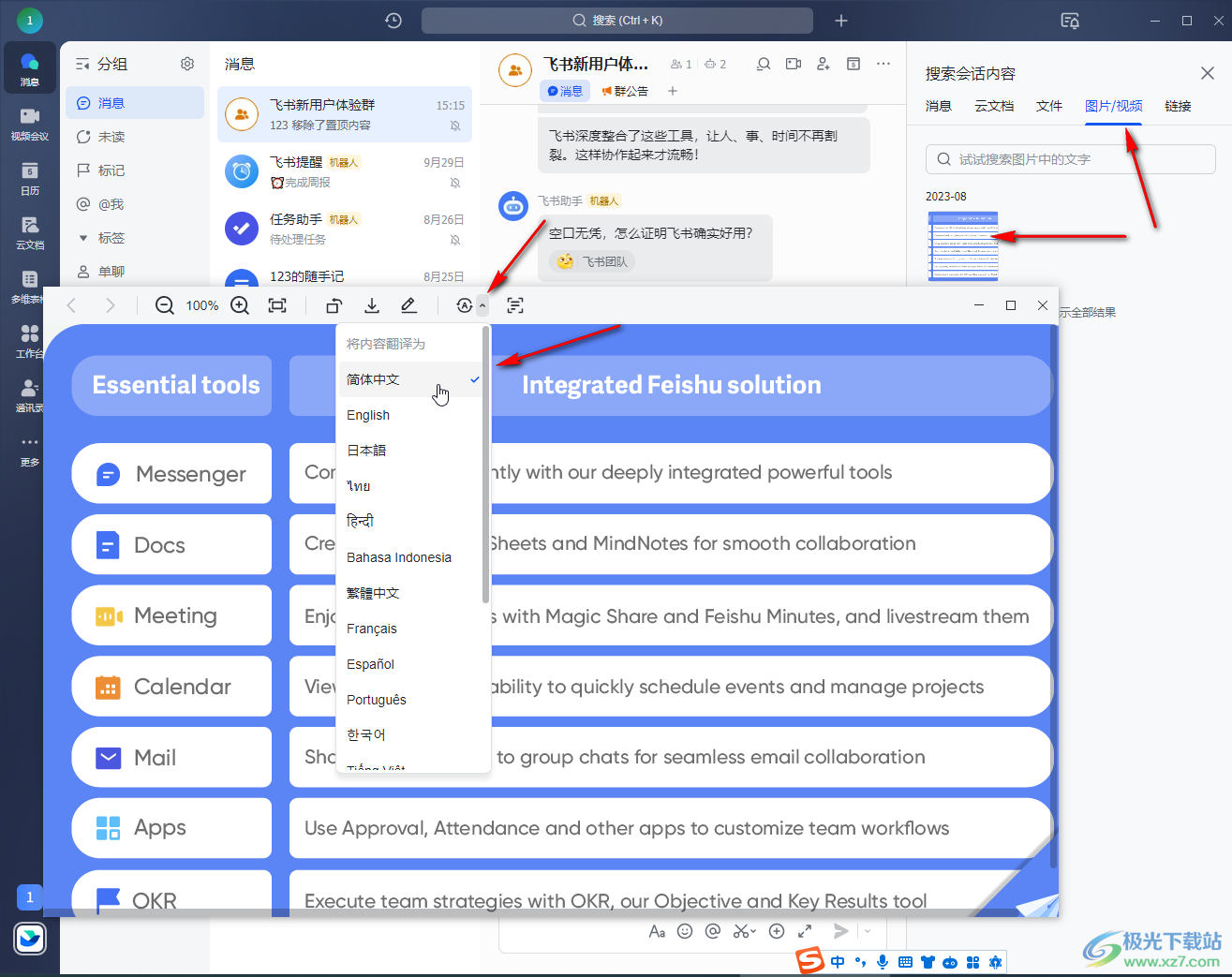
Task: Search in chat icon
Action: coord(764,64)
